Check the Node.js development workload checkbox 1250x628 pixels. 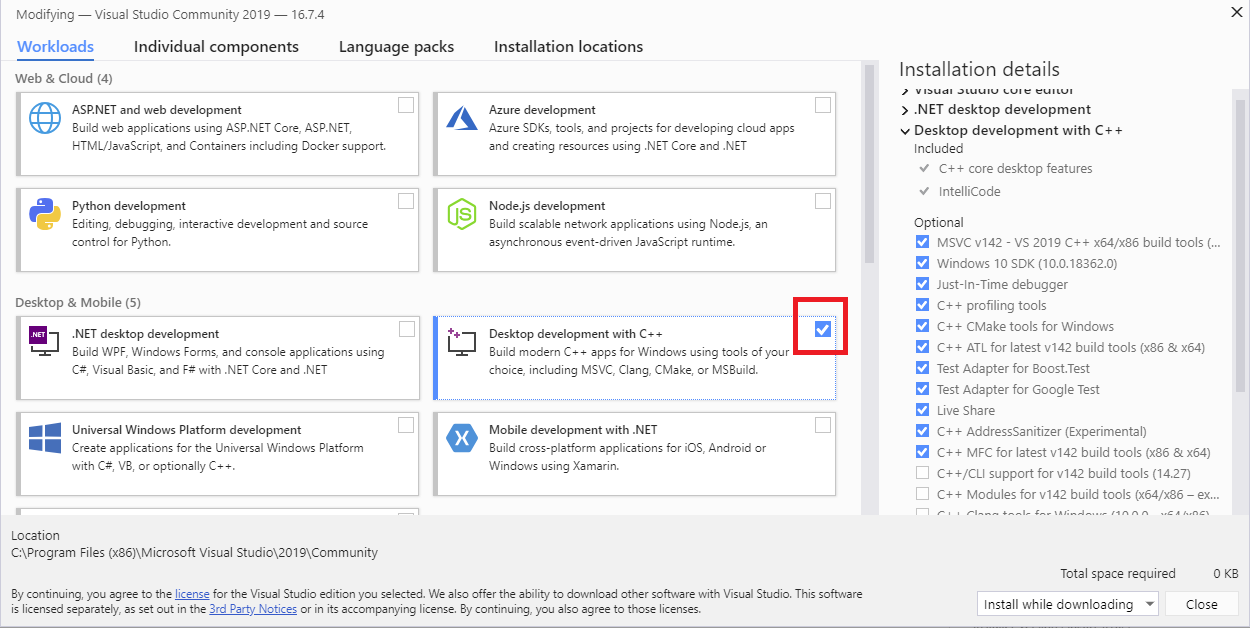(x=822, y=201)
